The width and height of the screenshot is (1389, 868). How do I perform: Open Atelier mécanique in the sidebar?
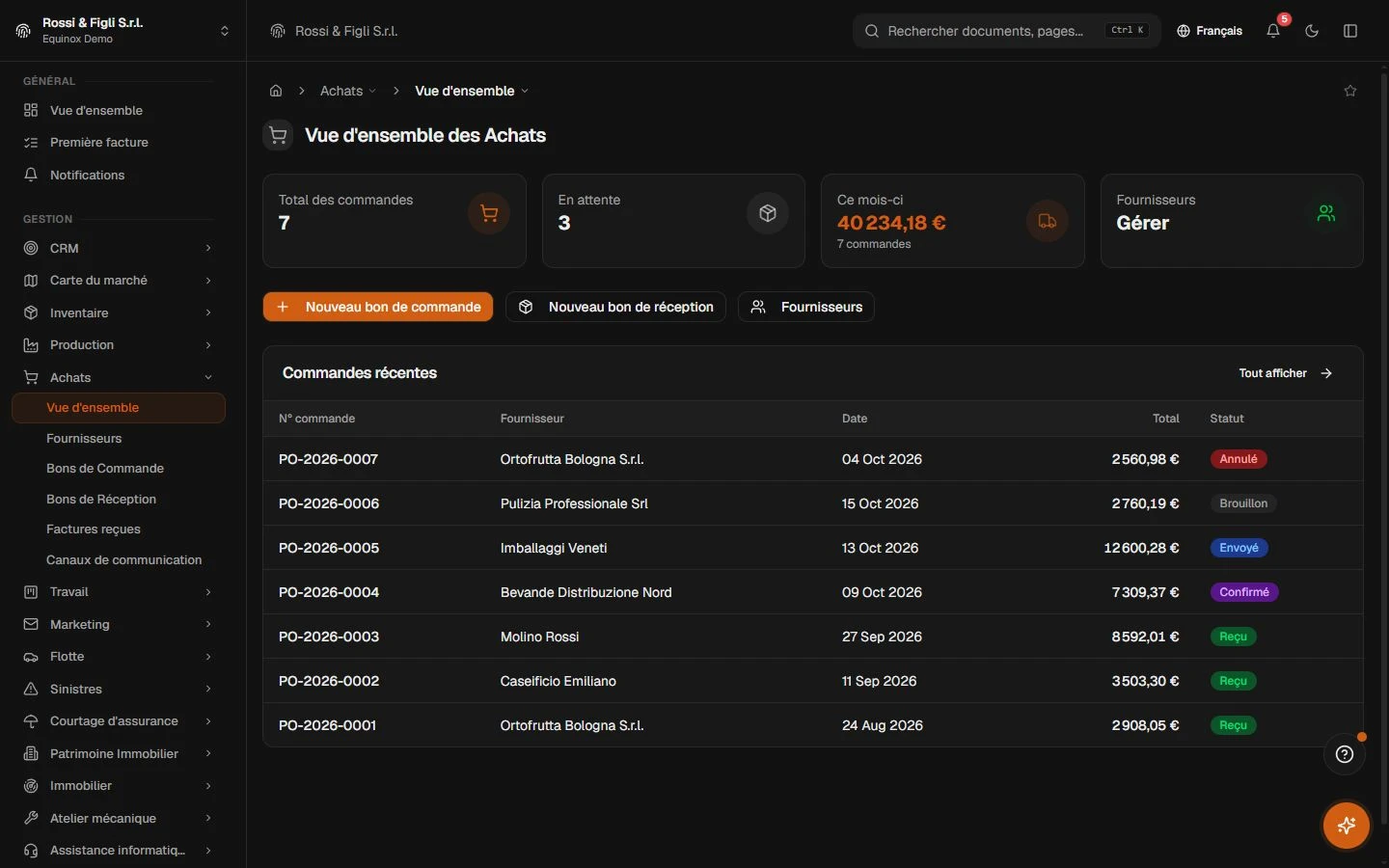coord(118,818)
